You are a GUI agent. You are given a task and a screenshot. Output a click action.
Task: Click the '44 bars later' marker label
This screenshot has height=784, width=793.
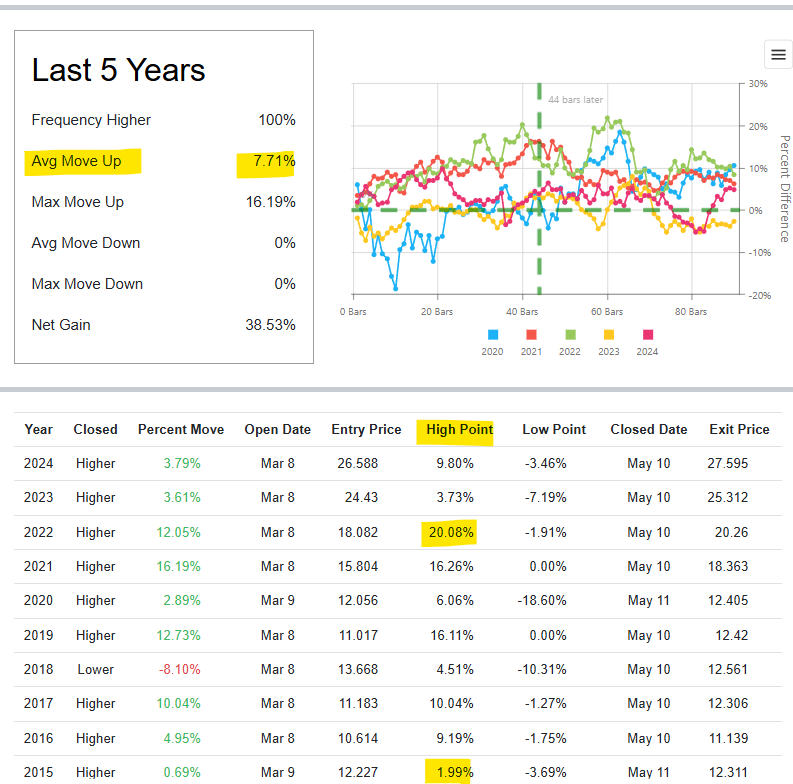[x=576, y=100]
